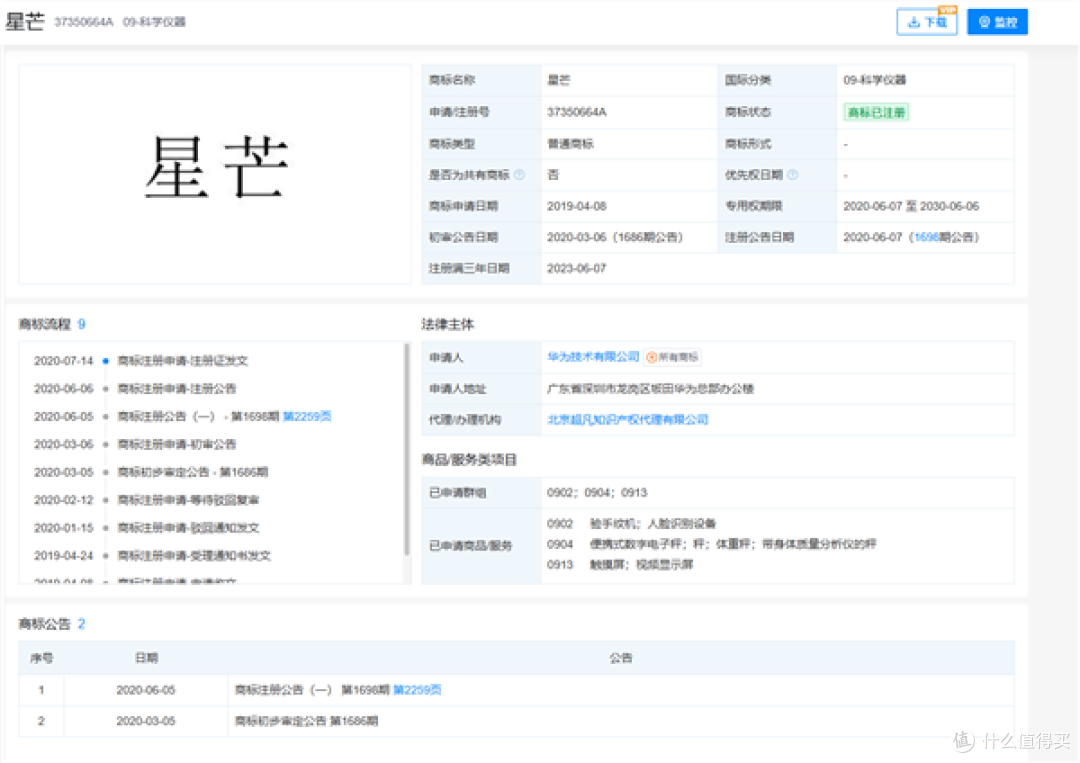The width and height of the screenshot is (1080, 763).
Task: Click help icon beside 是否为共有商标
Action: (520, 175)
